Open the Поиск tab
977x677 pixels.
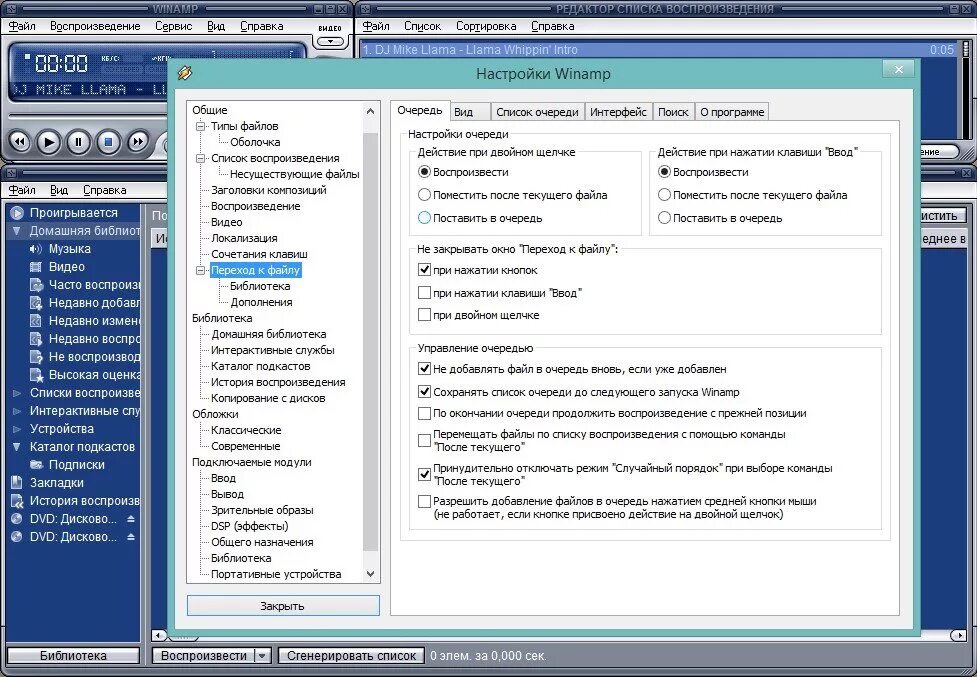coord(673,112)
